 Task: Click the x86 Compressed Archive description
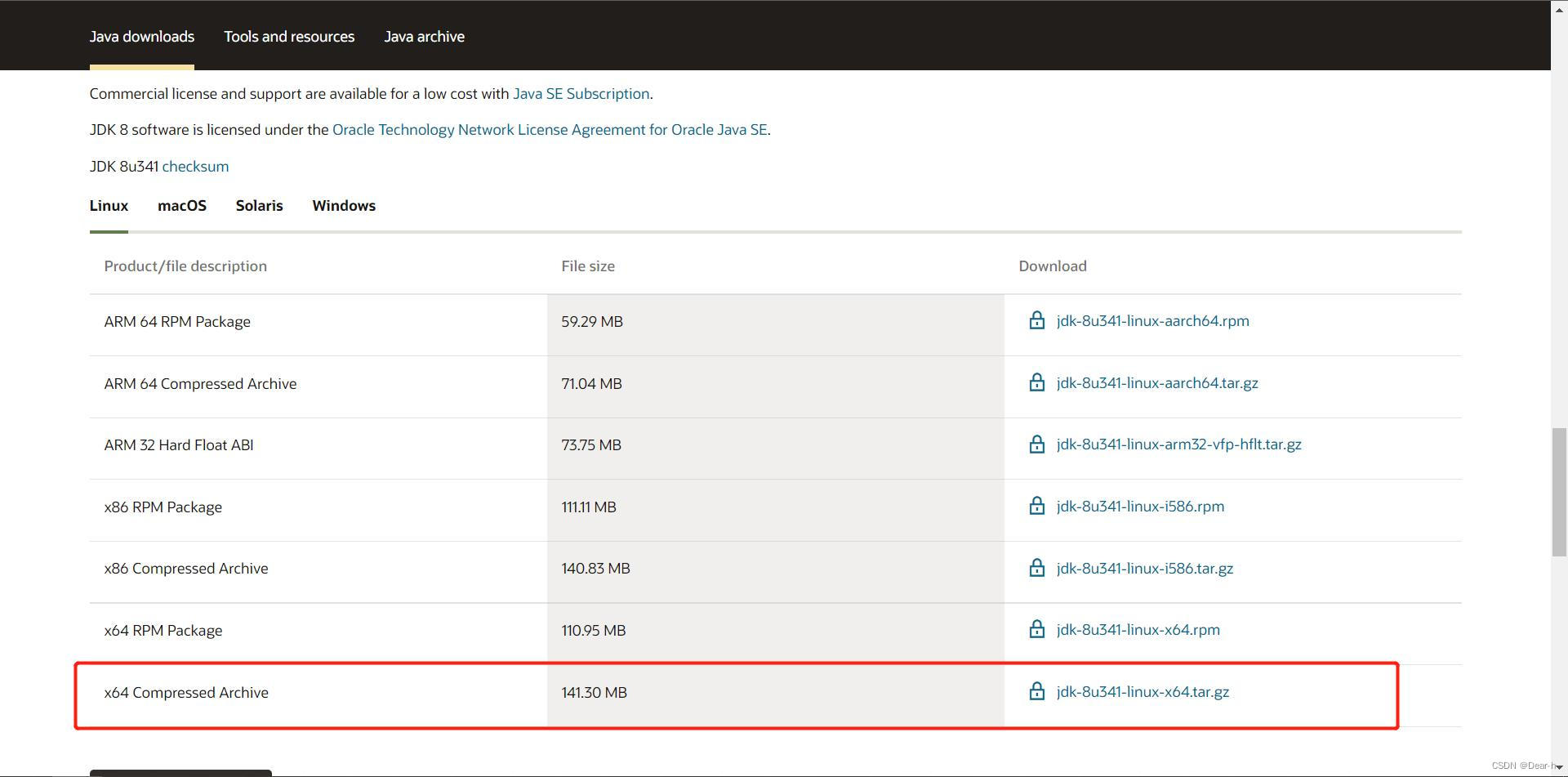tap(186, 569)
